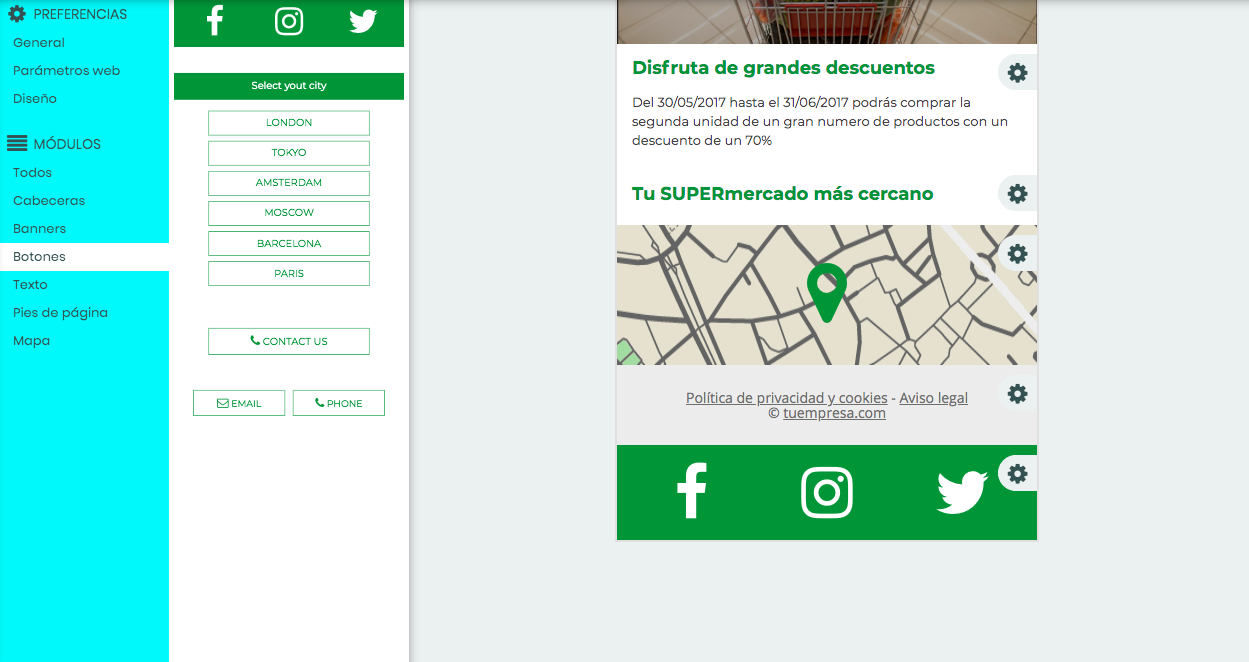Screen dimensions: 1249x662
Task: Click the Facebook icon in the module panel
Action: pos(214,20)
